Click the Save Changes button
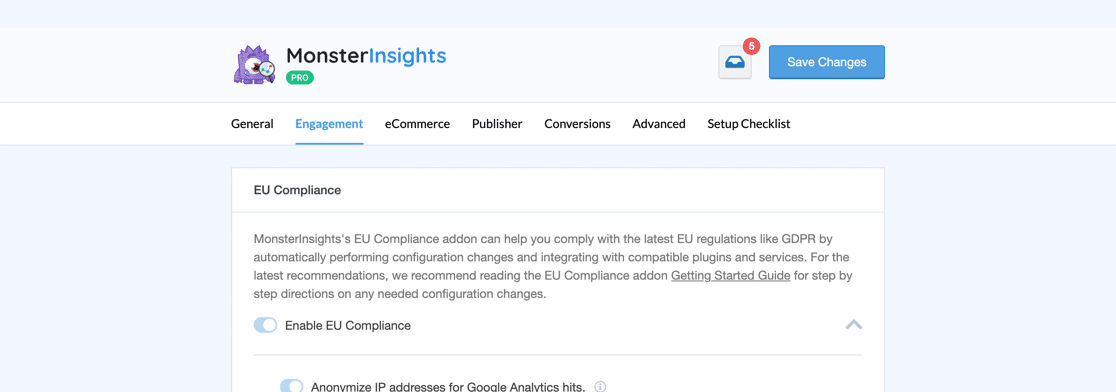Image resolution: width=1116 pixels, height=392 pixels. tap(827, 63)
